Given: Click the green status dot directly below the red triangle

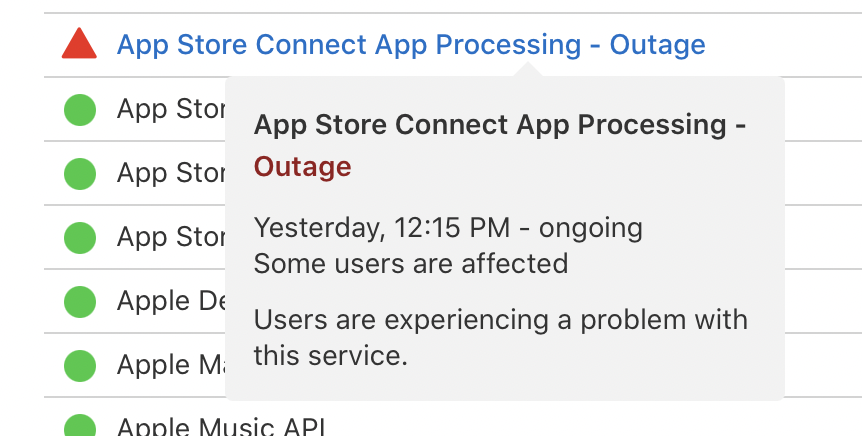Looking at the screenshot, I should (x=80, y=109).
